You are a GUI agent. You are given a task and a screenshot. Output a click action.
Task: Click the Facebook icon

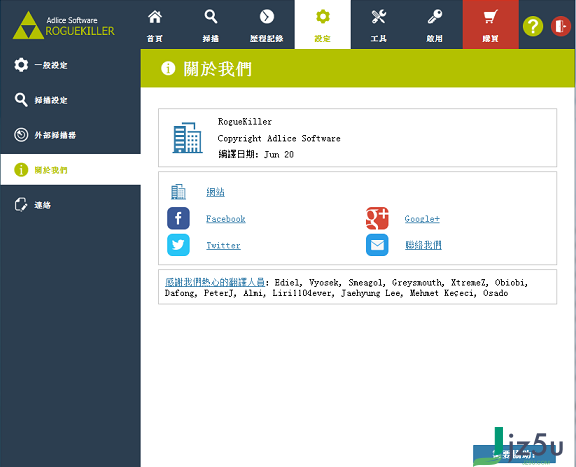pyautogui.click(x=179, y=218)
